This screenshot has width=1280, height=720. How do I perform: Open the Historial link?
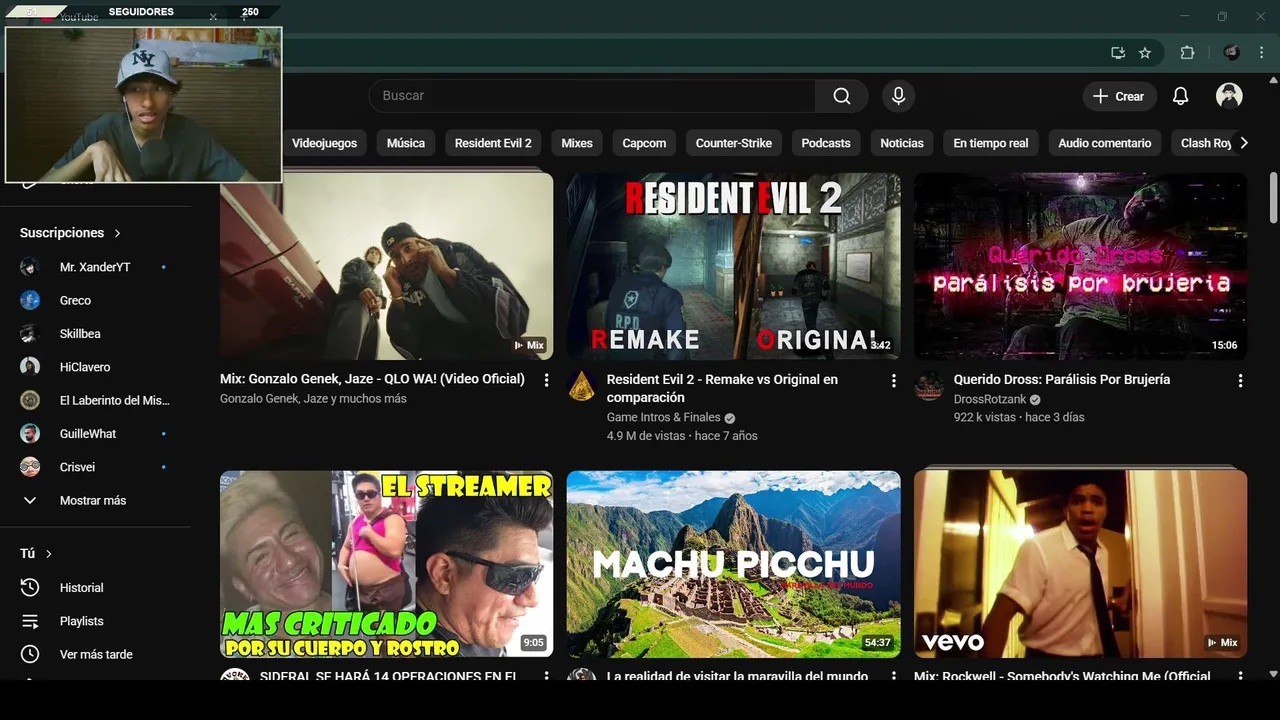81,588
